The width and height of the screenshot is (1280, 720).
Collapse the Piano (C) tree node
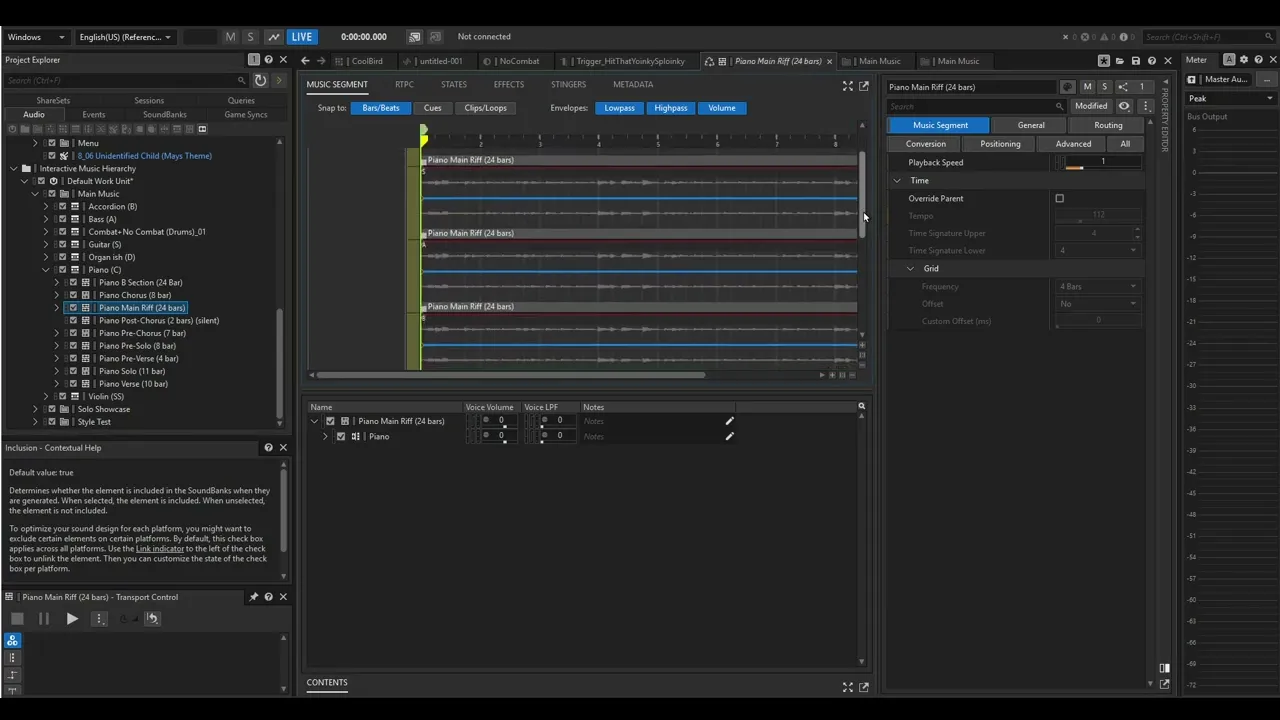(x=46, y=270)
